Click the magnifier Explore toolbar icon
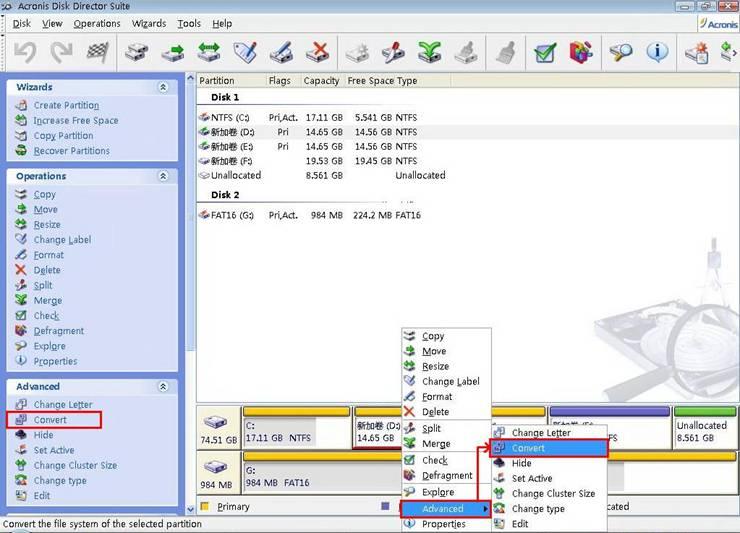740x533 pixels. click(621, 51)
